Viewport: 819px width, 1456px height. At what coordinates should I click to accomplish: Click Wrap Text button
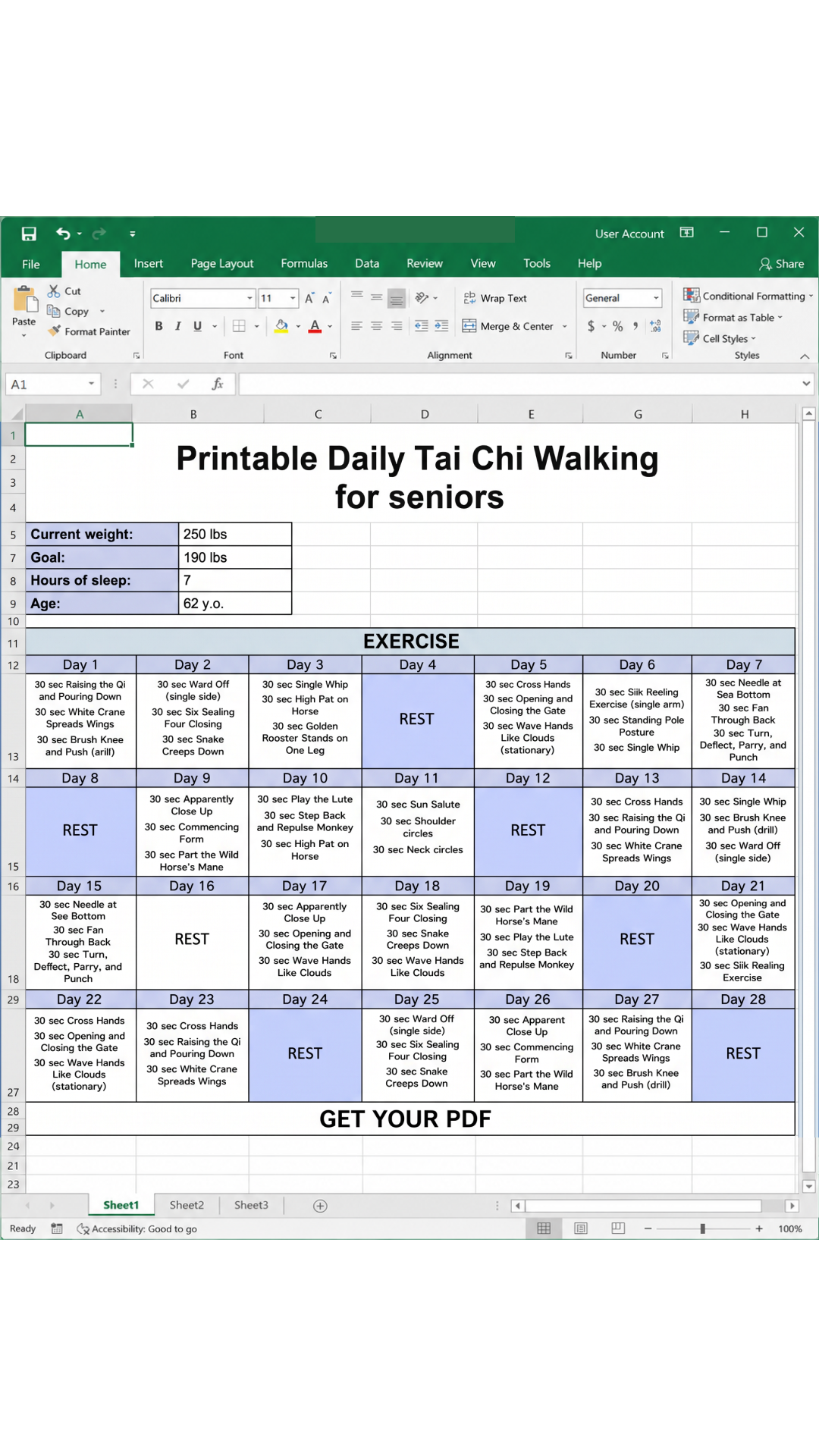495,298
